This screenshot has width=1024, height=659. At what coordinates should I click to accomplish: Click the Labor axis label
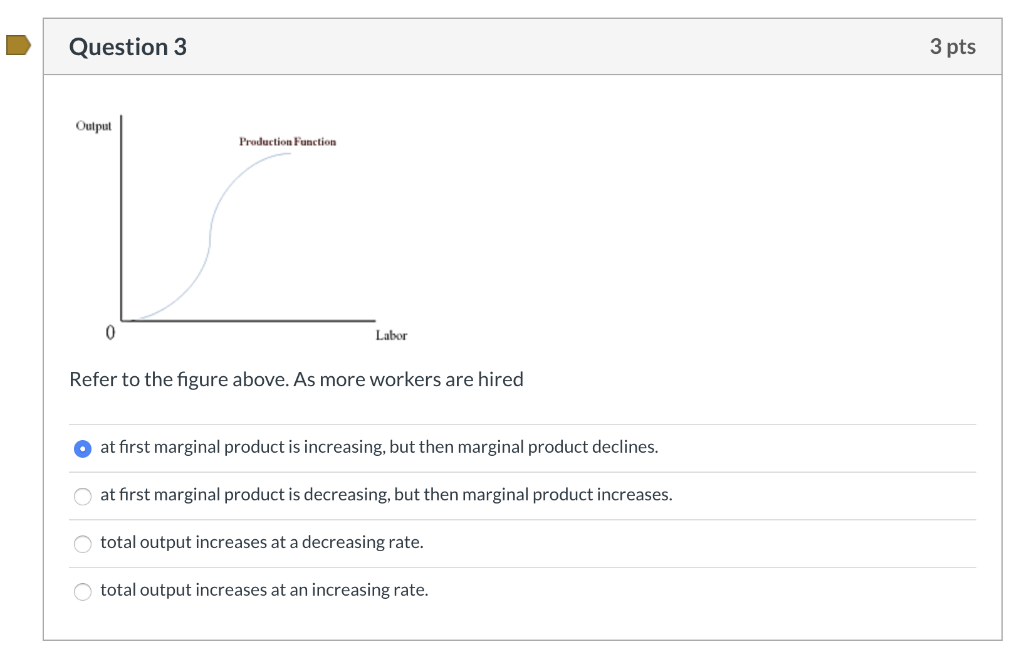point(391,335)
